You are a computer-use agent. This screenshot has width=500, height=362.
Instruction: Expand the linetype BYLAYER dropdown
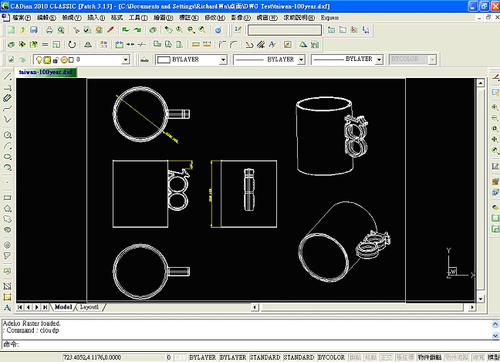point(301,60)
